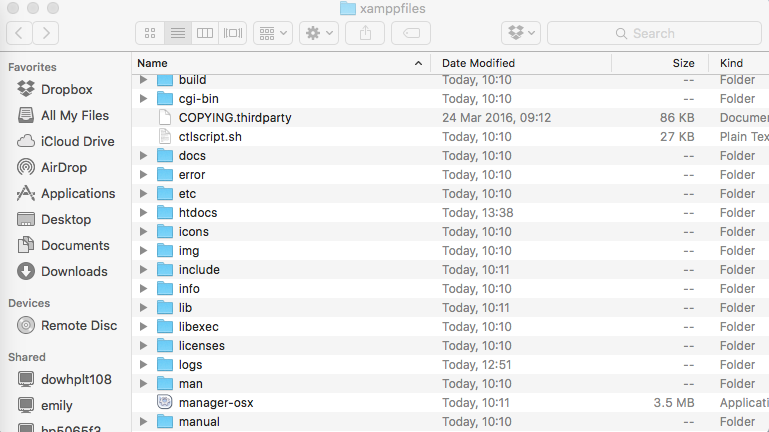This screenshot has height=432, width=769.
Task: Select shared computer dowhplt108
Action: (x=64, y=379)
